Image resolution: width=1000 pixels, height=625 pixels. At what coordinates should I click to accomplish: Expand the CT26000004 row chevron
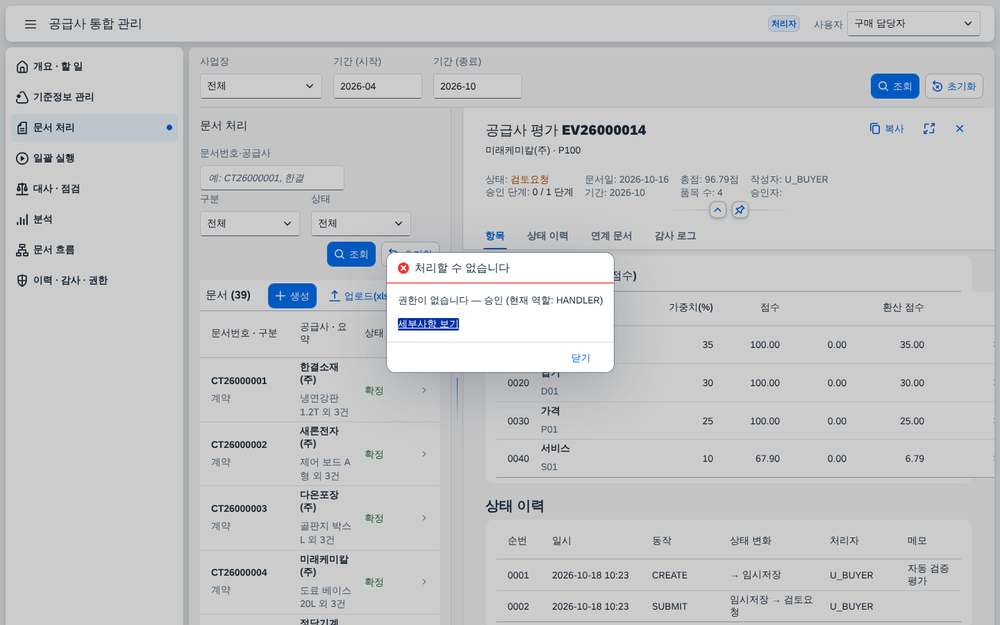tap(424, 582)
